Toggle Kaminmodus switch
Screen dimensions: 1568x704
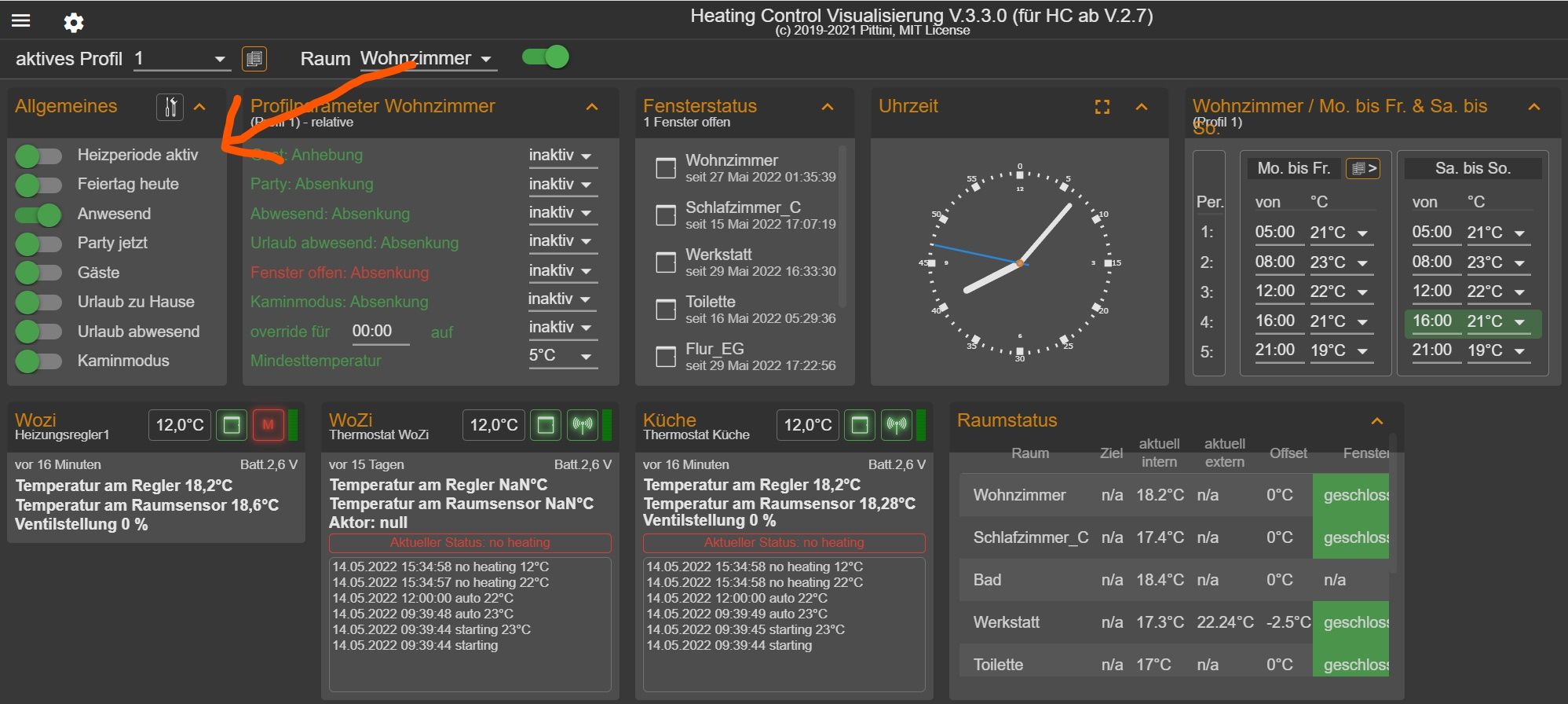[x=38, y=361]
